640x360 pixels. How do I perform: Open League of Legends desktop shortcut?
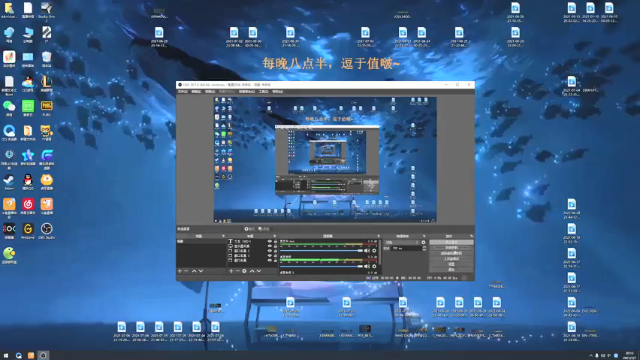(x=47, y=83)
